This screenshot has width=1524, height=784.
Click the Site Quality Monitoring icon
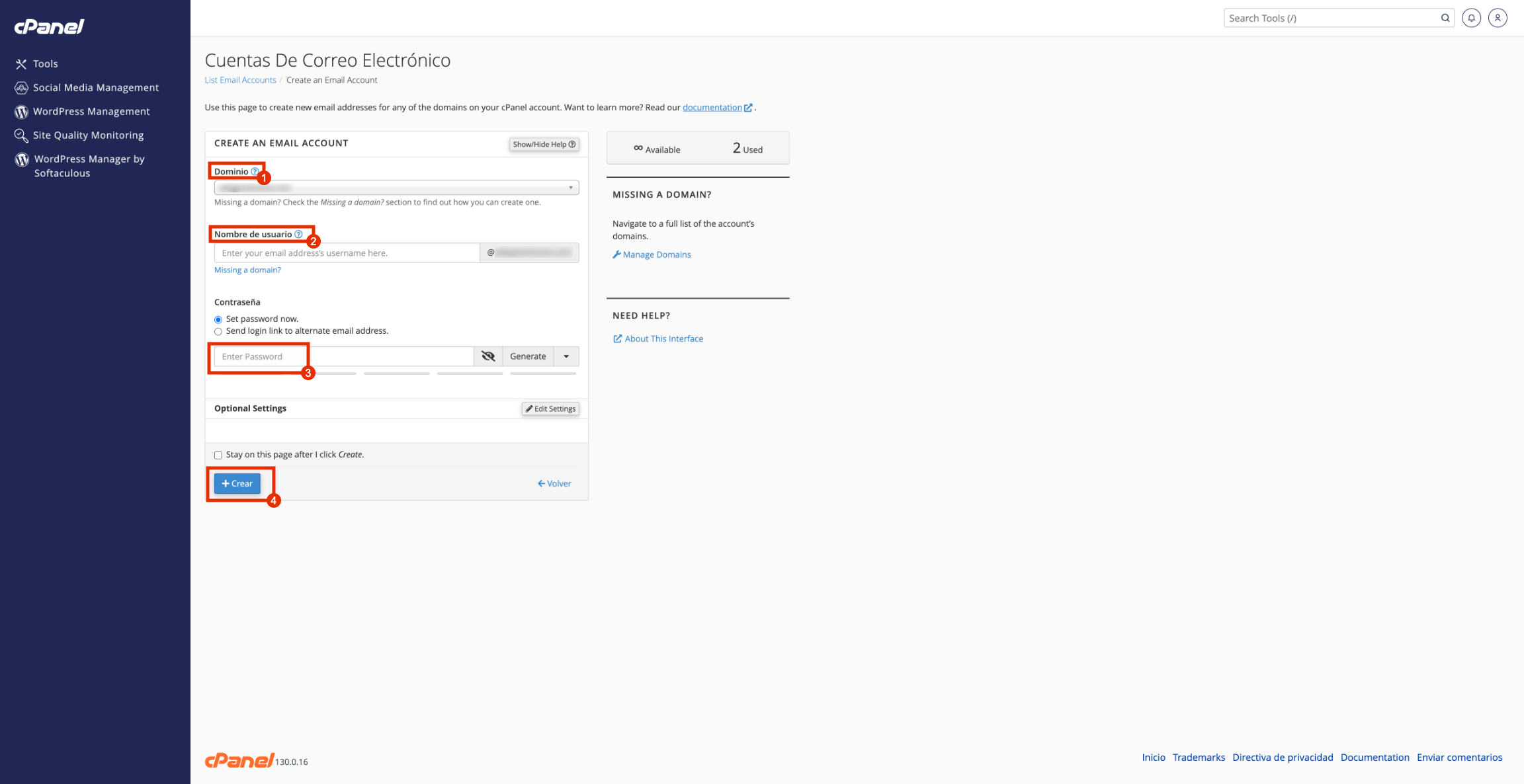click(21, 136)
